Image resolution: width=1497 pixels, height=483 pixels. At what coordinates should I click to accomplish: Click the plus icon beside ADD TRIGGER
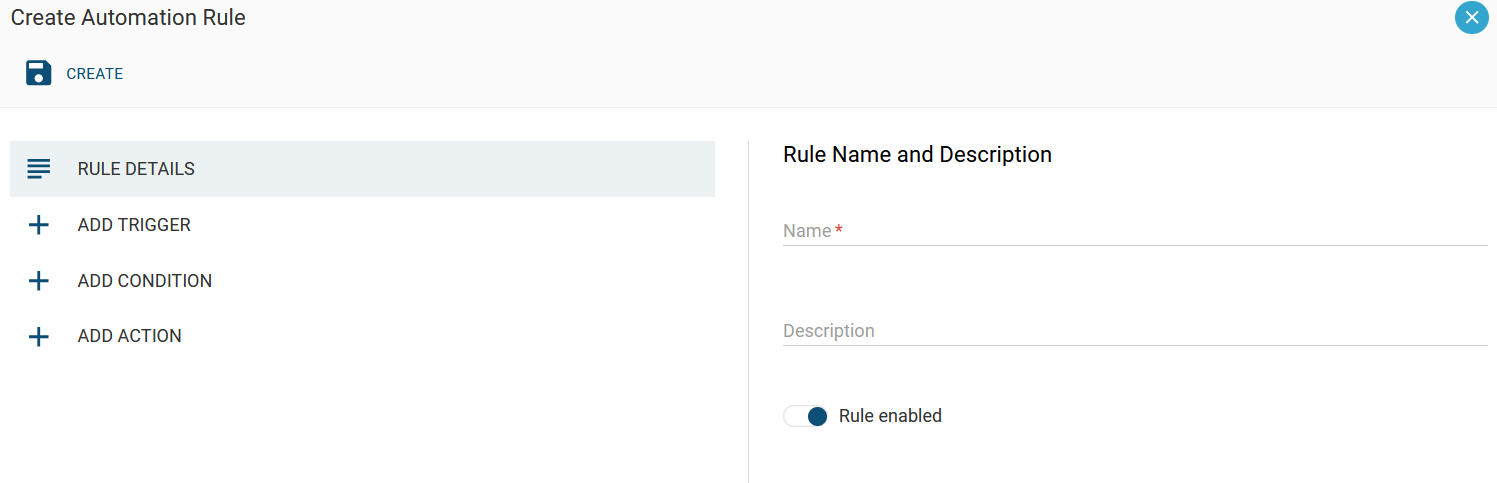38,225
